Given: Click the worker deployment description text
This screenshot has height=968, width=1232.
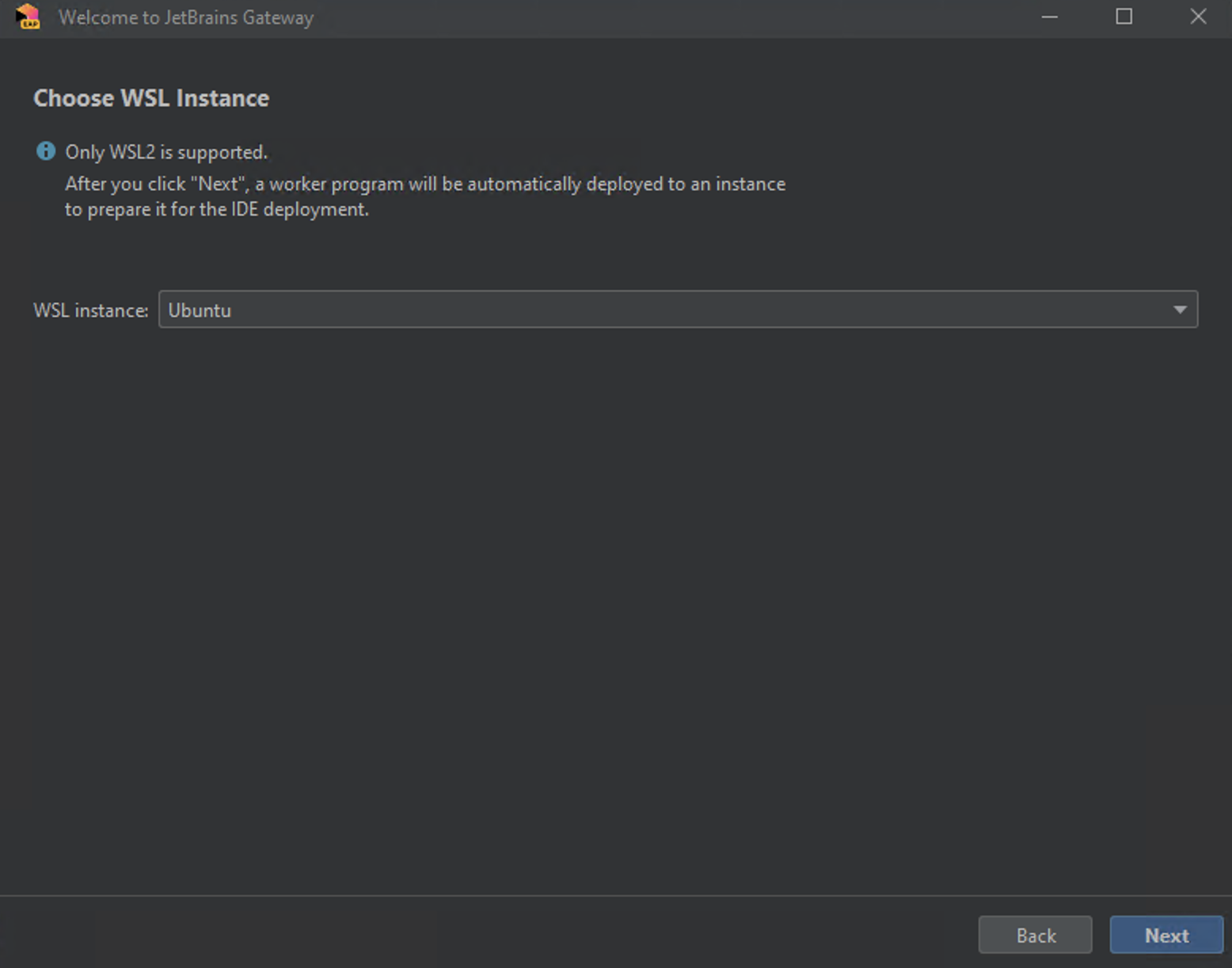Looking at the screenshot, I should 424,196.
